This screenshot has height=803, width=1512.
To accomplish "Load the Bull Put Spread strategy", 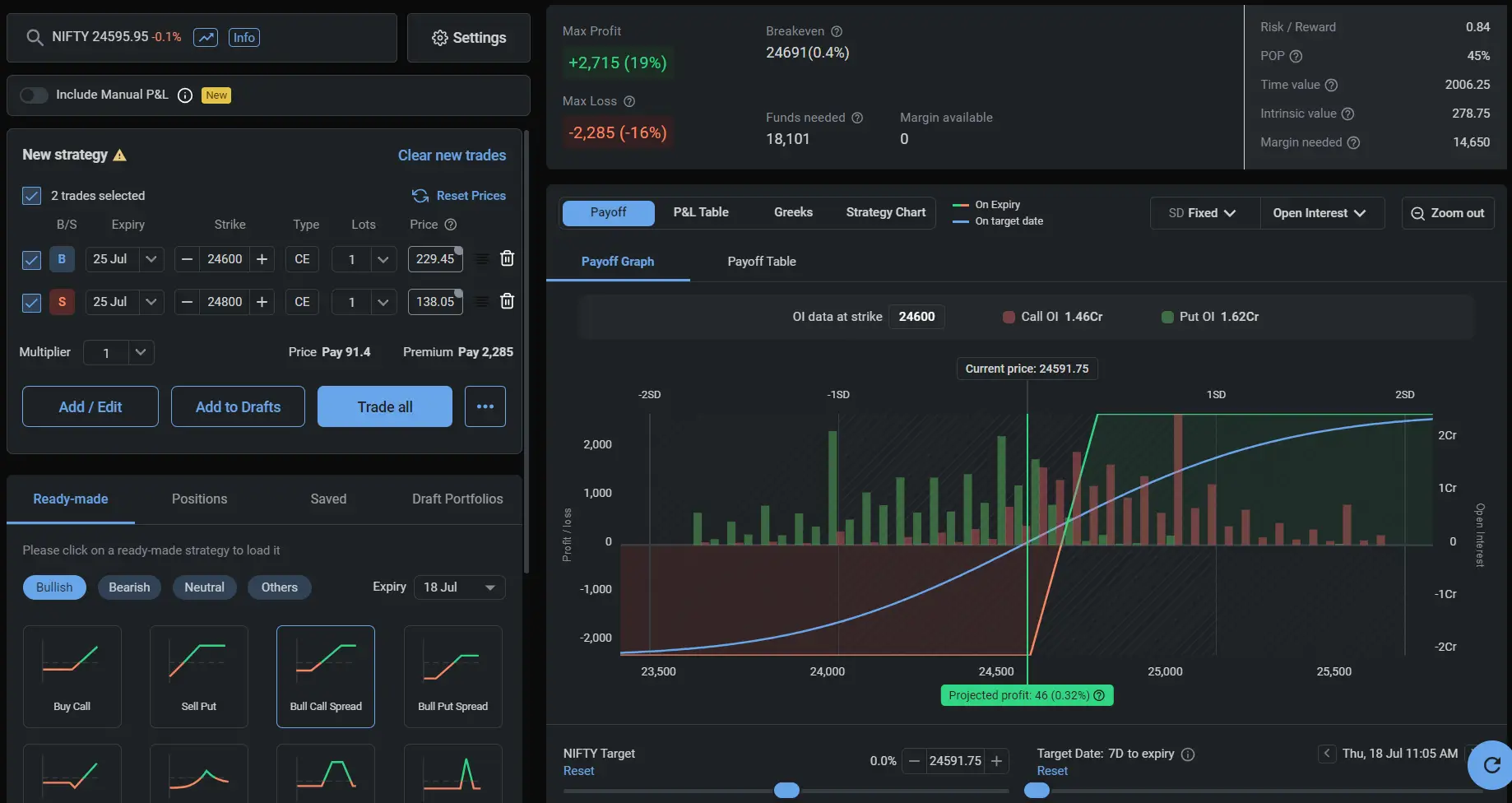I will tap(453, 676).
